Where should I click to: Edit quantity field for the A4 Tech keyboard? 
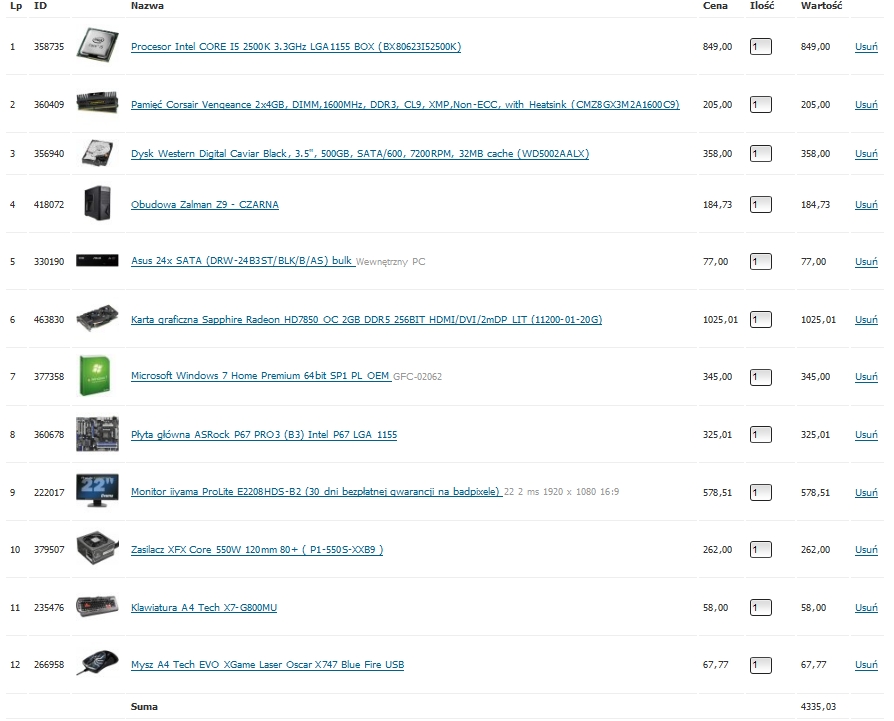pos(761,608)
